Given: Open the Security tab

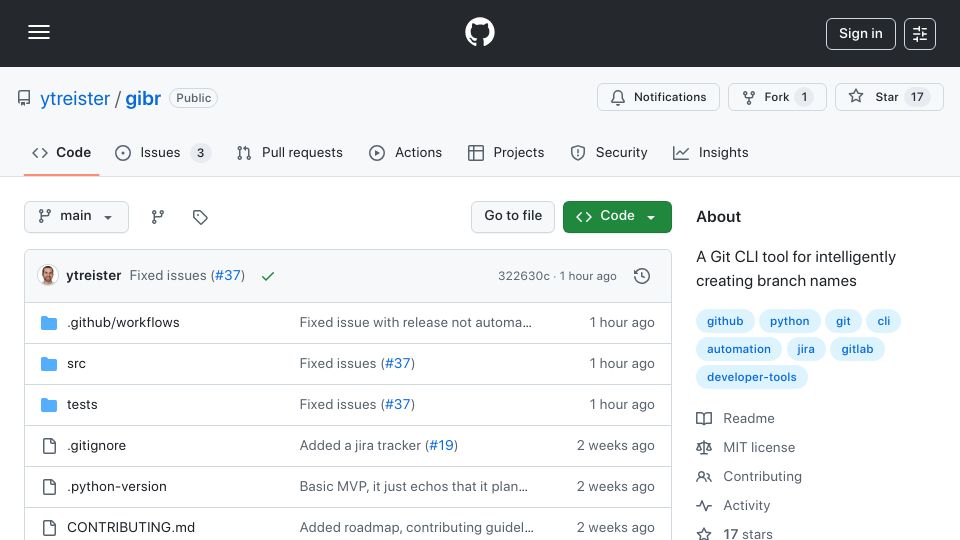Looking at the screenshot, I should (609, 152).
